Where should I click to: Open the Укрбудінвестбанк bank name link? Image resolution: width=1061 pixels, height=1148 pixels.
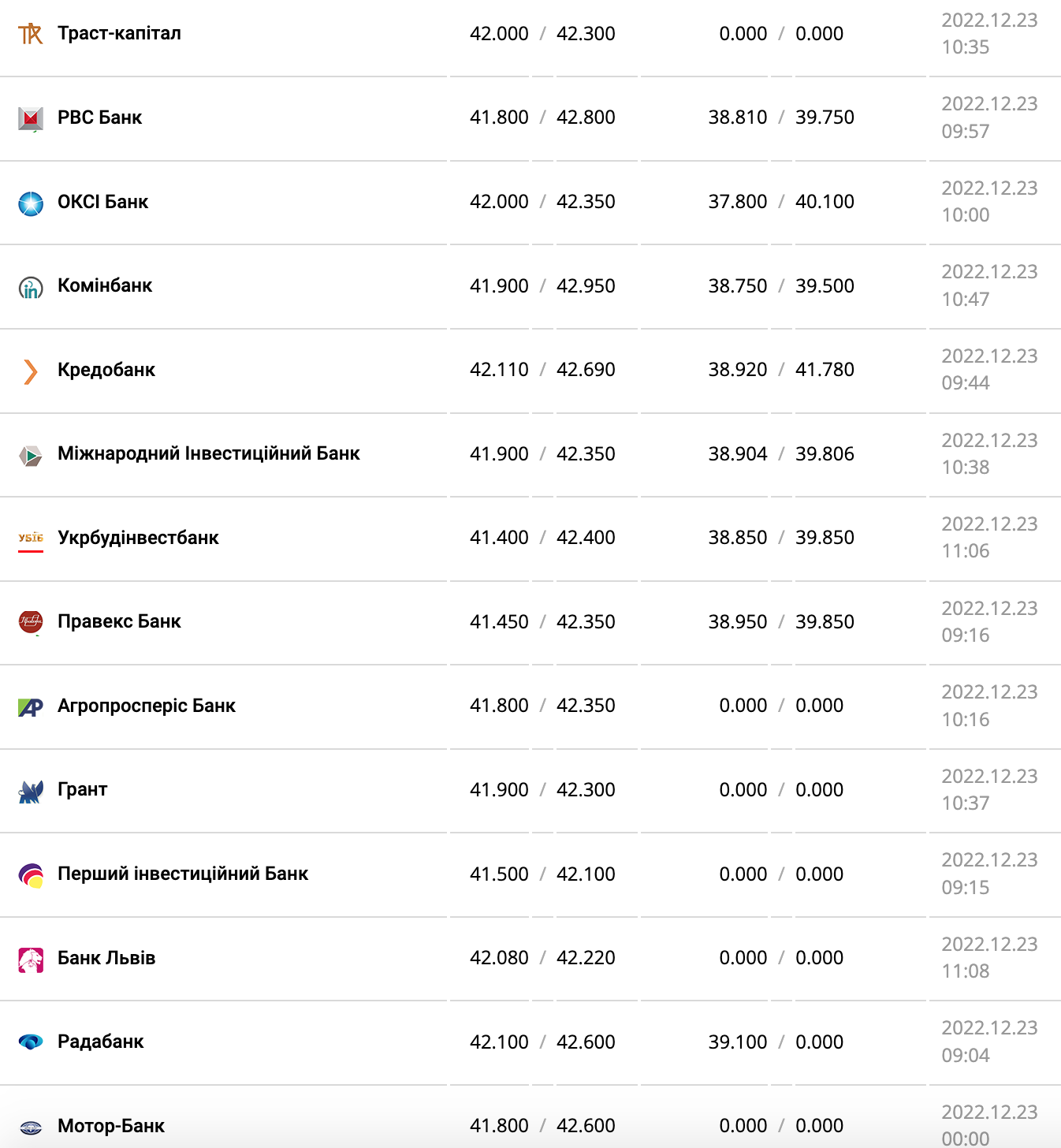138,538
